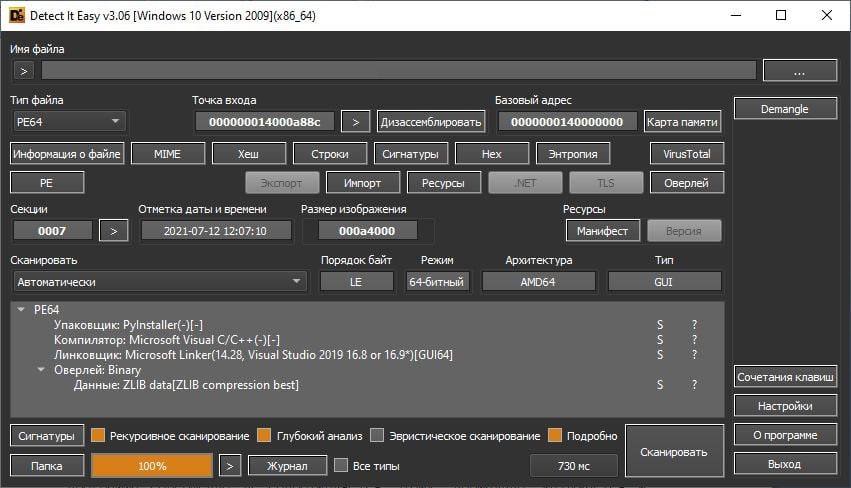The image size is (851, 488).
Task: Click the PE button
Action: (x=47, y=183)
